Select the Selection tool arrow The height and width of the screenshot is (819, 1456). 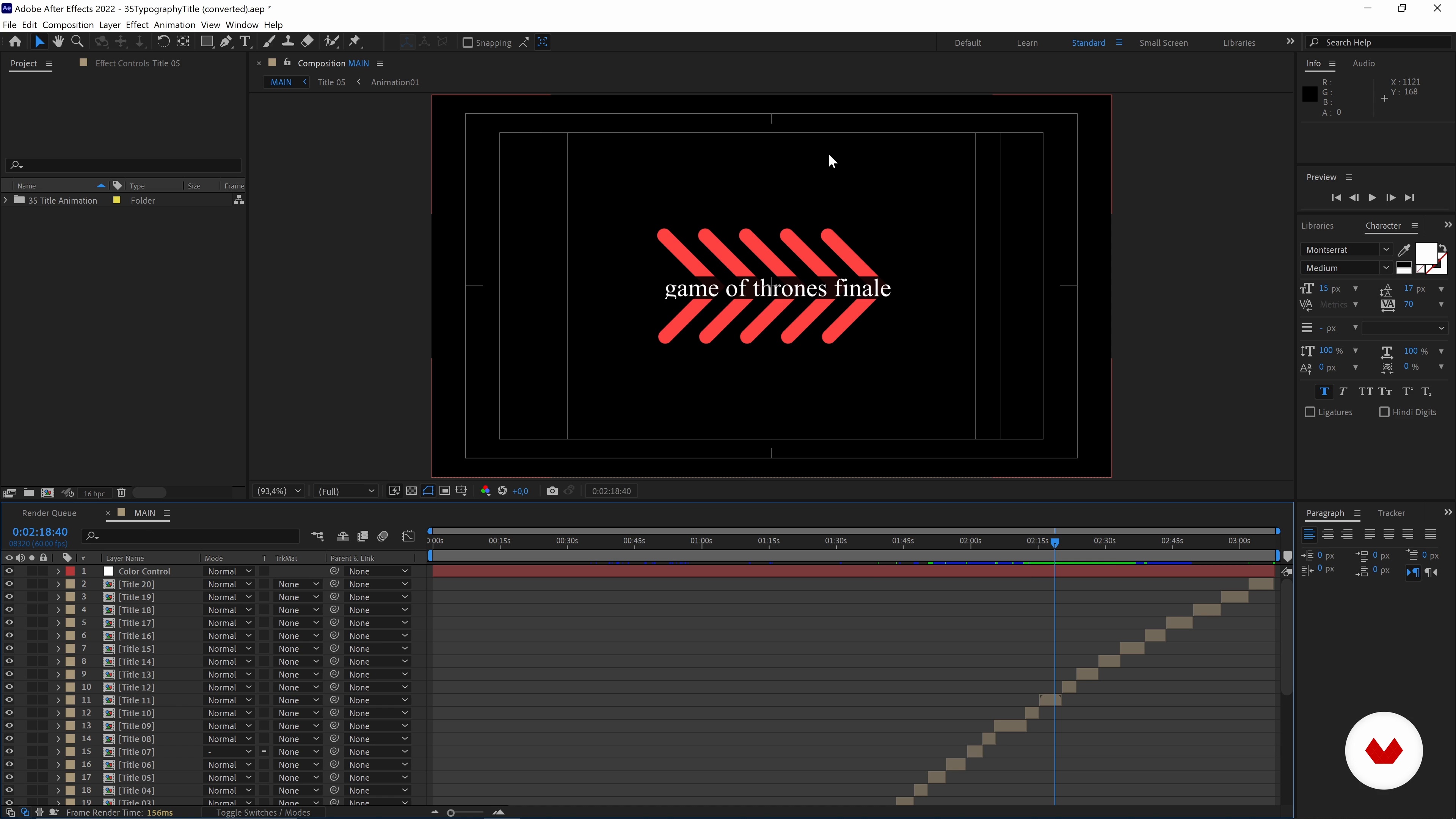[39, 41]
